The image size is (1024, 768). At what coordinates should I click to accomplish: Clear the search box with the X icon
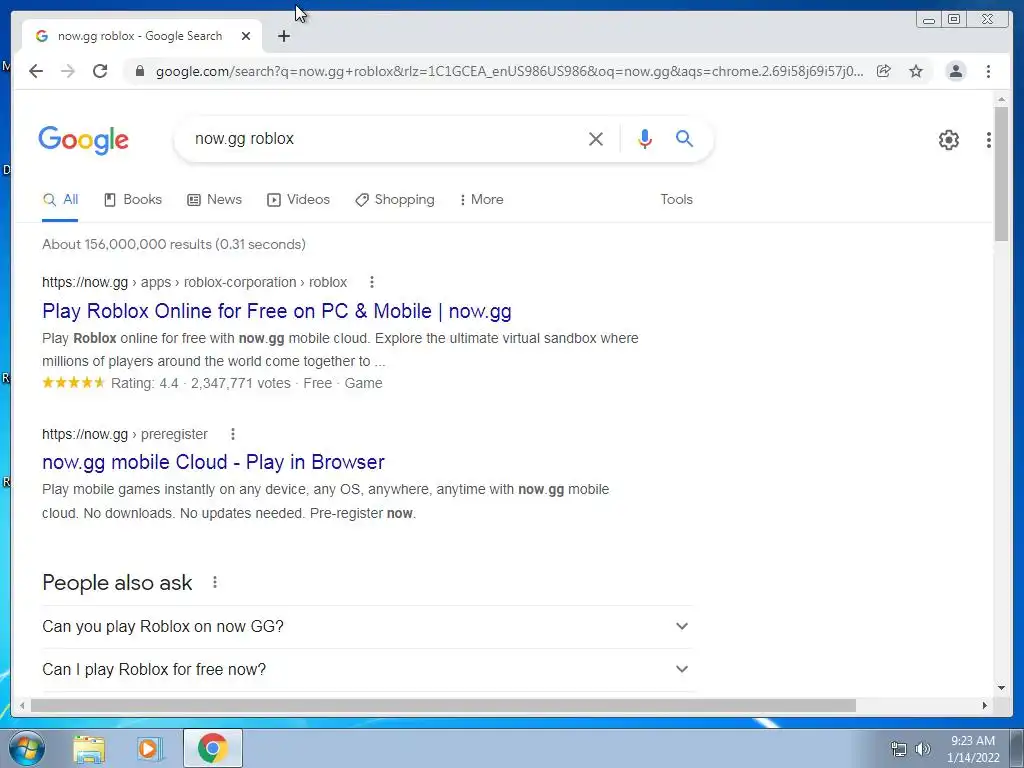596,138
